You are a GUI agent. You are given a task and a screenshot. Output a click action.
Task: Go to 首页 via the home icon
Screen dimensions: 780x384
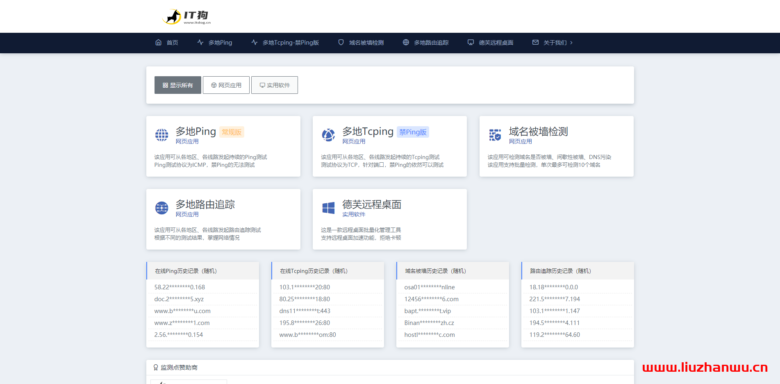tap(158, 43)
